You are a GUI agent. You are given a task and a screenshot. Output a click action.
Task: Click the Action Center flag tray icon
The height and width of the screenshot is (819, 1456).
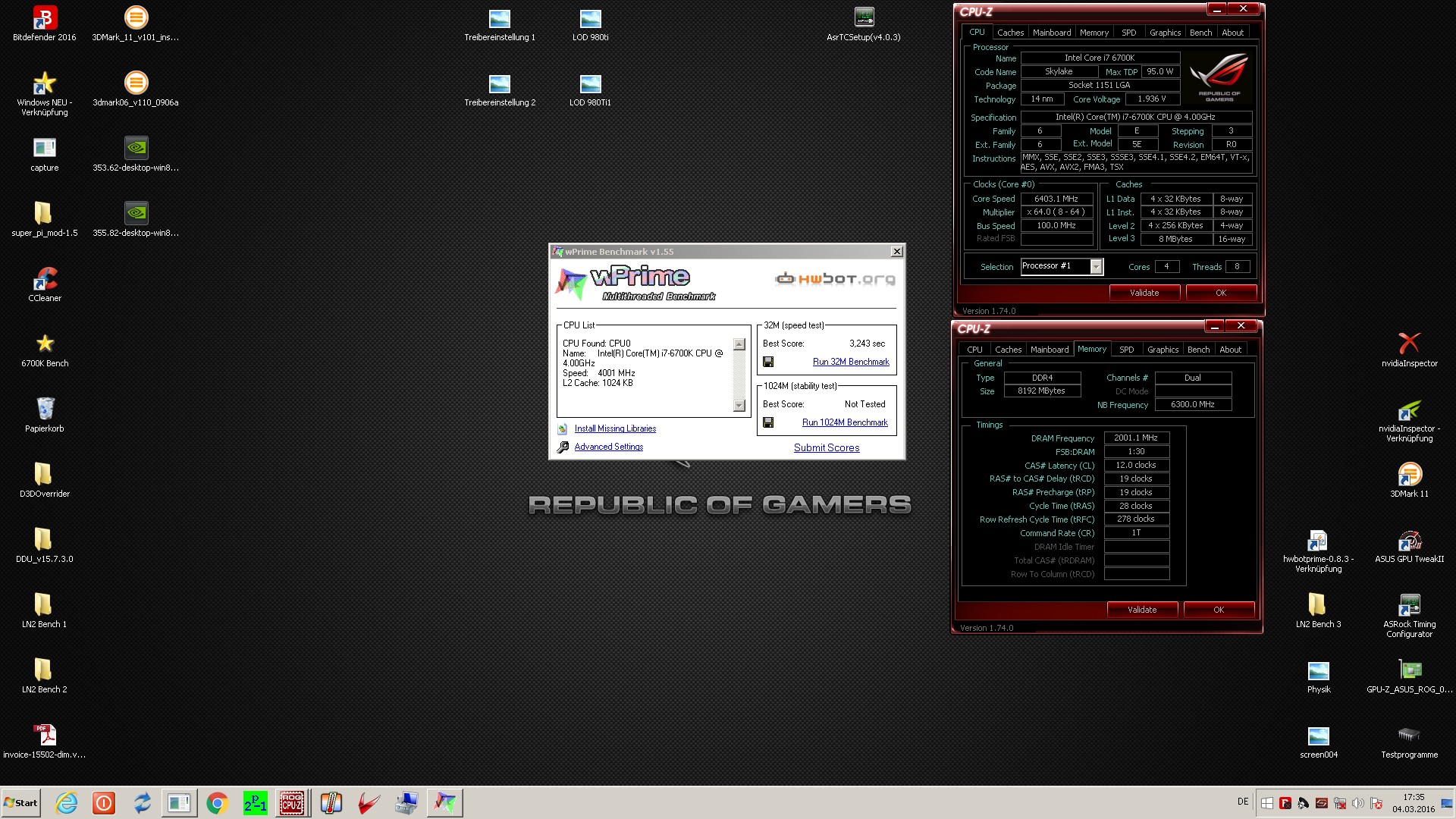(x=1376, y=803)
